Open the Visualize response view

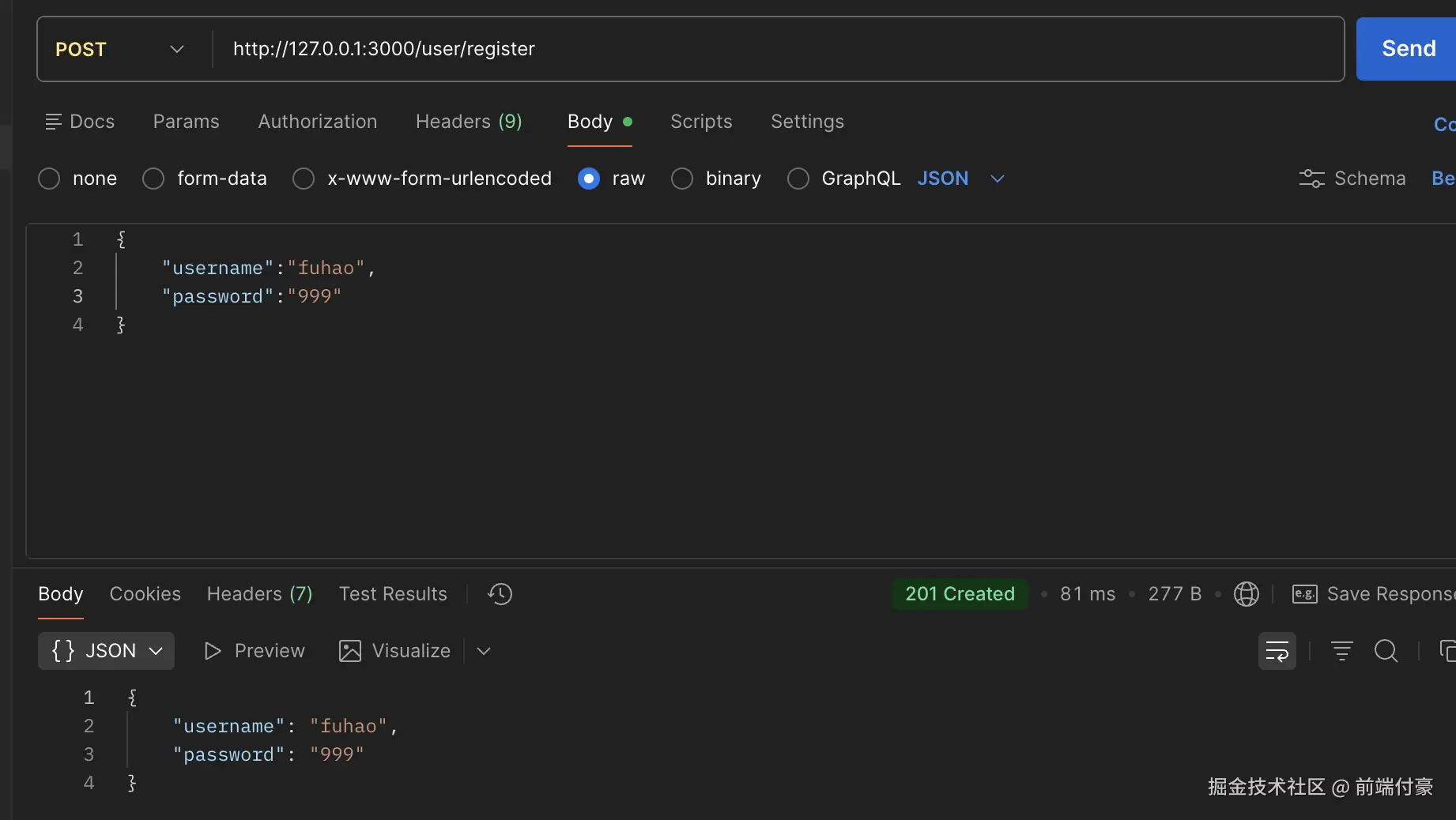395,651
